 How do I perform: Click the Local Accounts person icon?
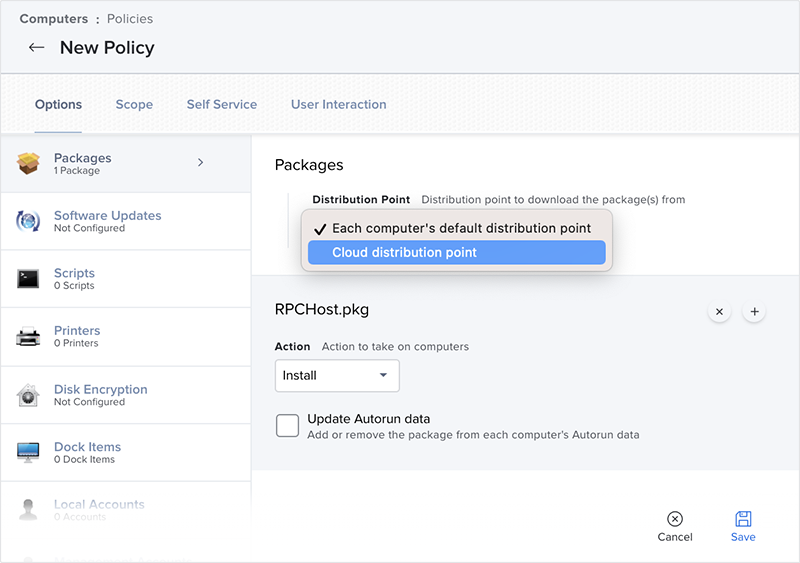point(28,510)
